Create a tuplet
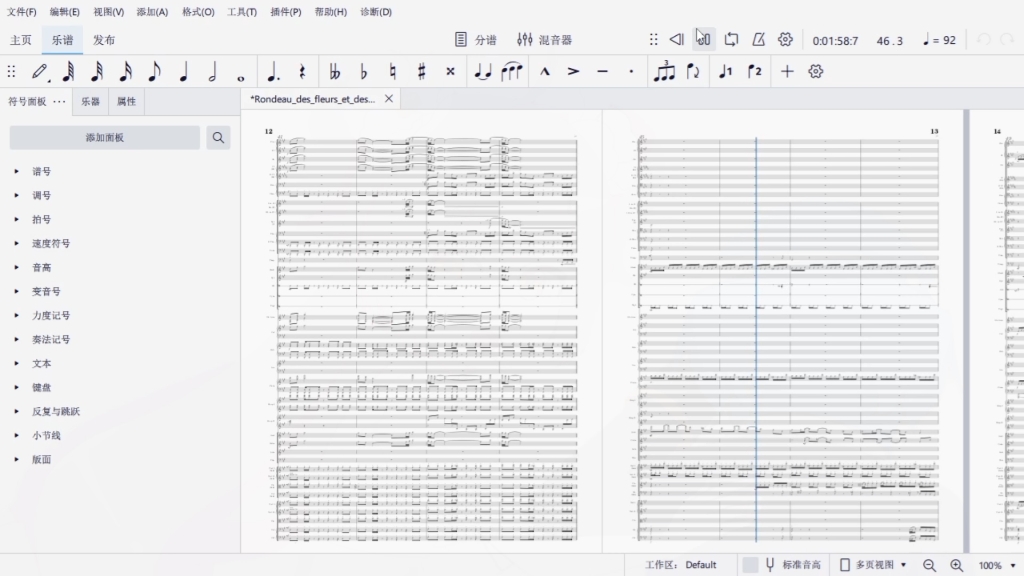The width and height of the screenshot is (1024, 576). pos(664,71)
